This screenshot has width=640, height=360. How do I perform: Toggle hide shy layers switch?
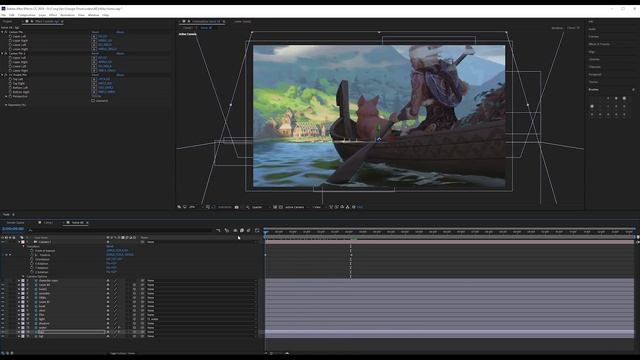(235, 231)
